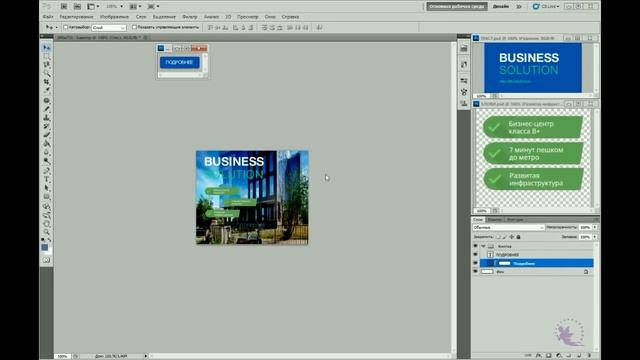This screenshot has width=640, height=360.
Task: Create new adjustment layer icon
Action: click(559, 356)
